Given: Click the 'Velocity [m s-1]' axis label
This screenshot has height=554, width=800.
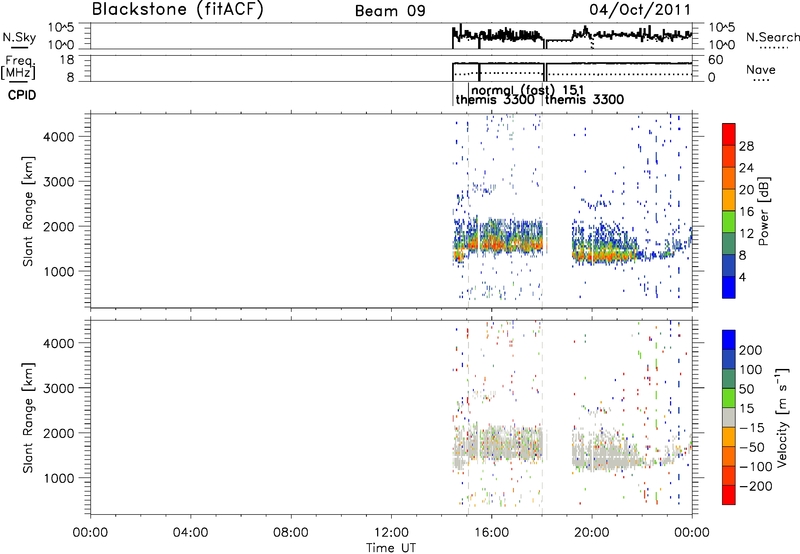Looking at the screenshot, I should [782, 417].
